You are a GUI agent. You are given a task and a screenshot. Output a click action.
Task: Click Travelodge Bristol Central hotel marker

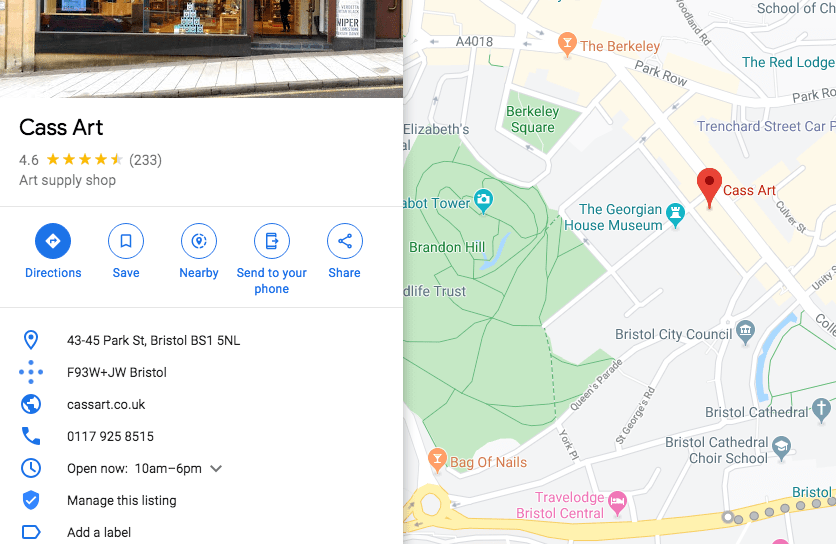[x=617, y=503]
